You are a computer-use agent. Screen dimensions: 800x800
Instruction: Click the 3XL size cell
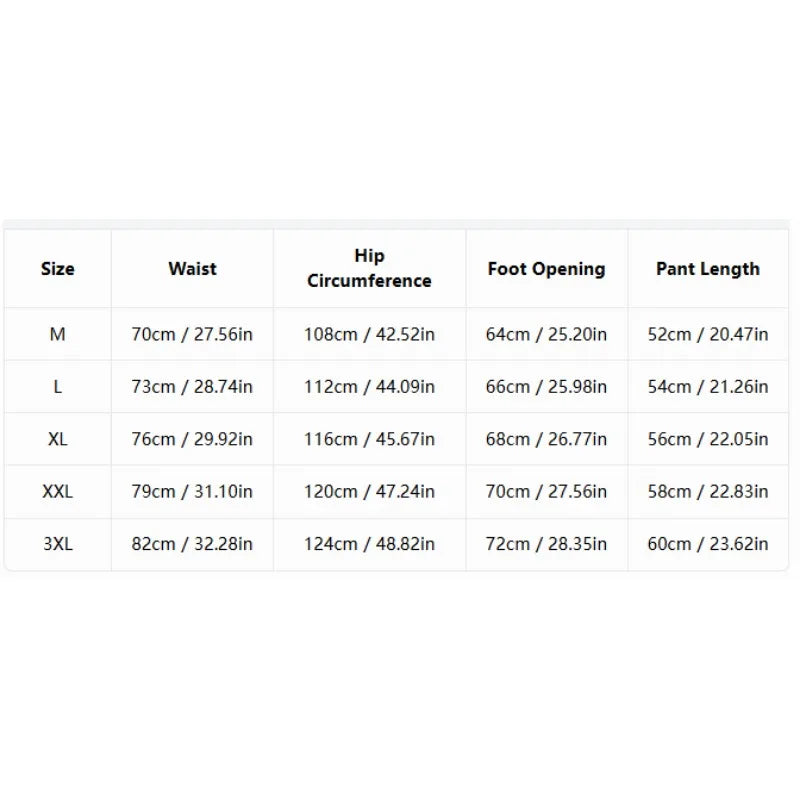point(58,544)
